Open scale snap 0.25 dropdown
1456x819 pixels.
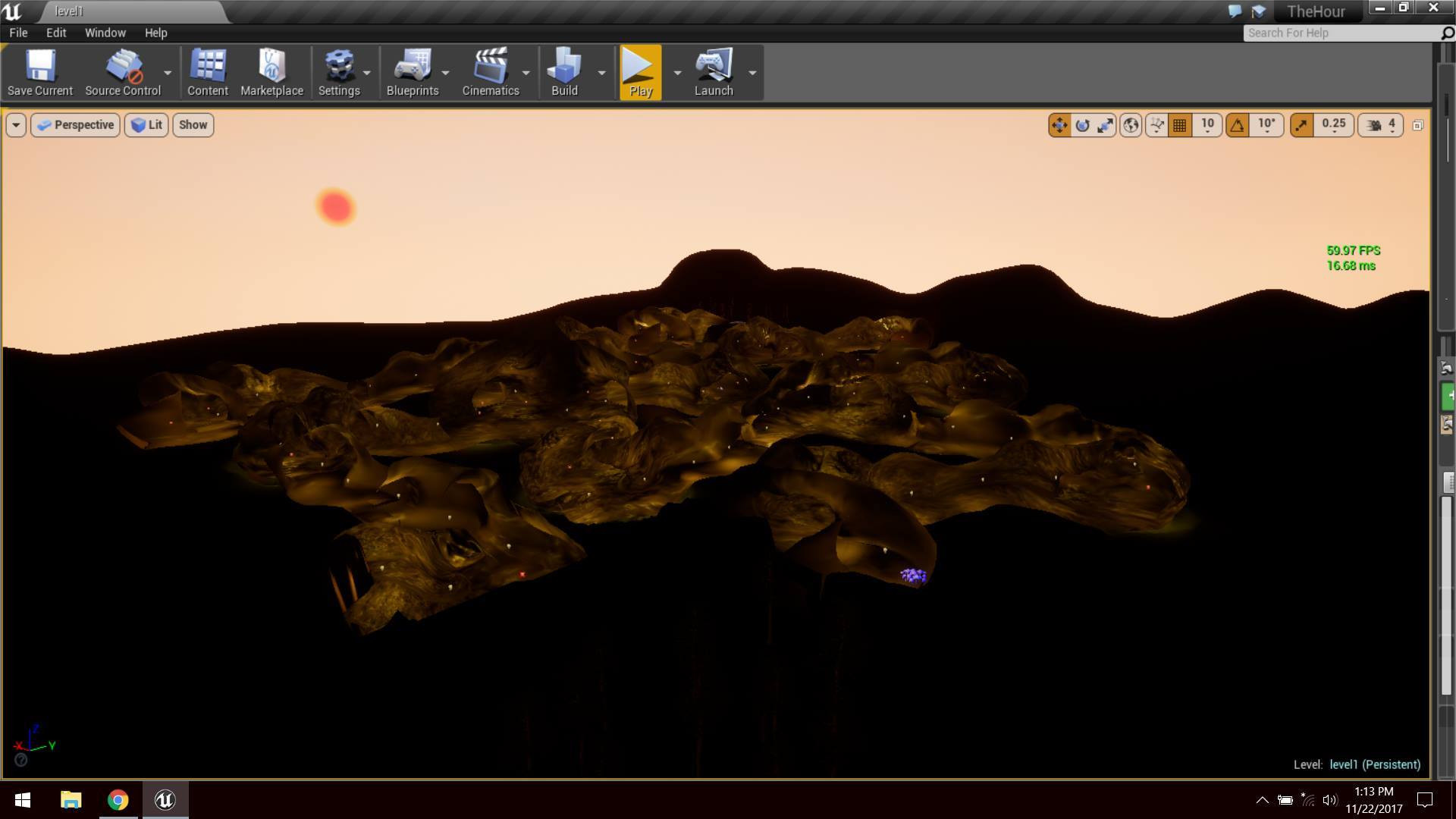tap(1333, 125)
